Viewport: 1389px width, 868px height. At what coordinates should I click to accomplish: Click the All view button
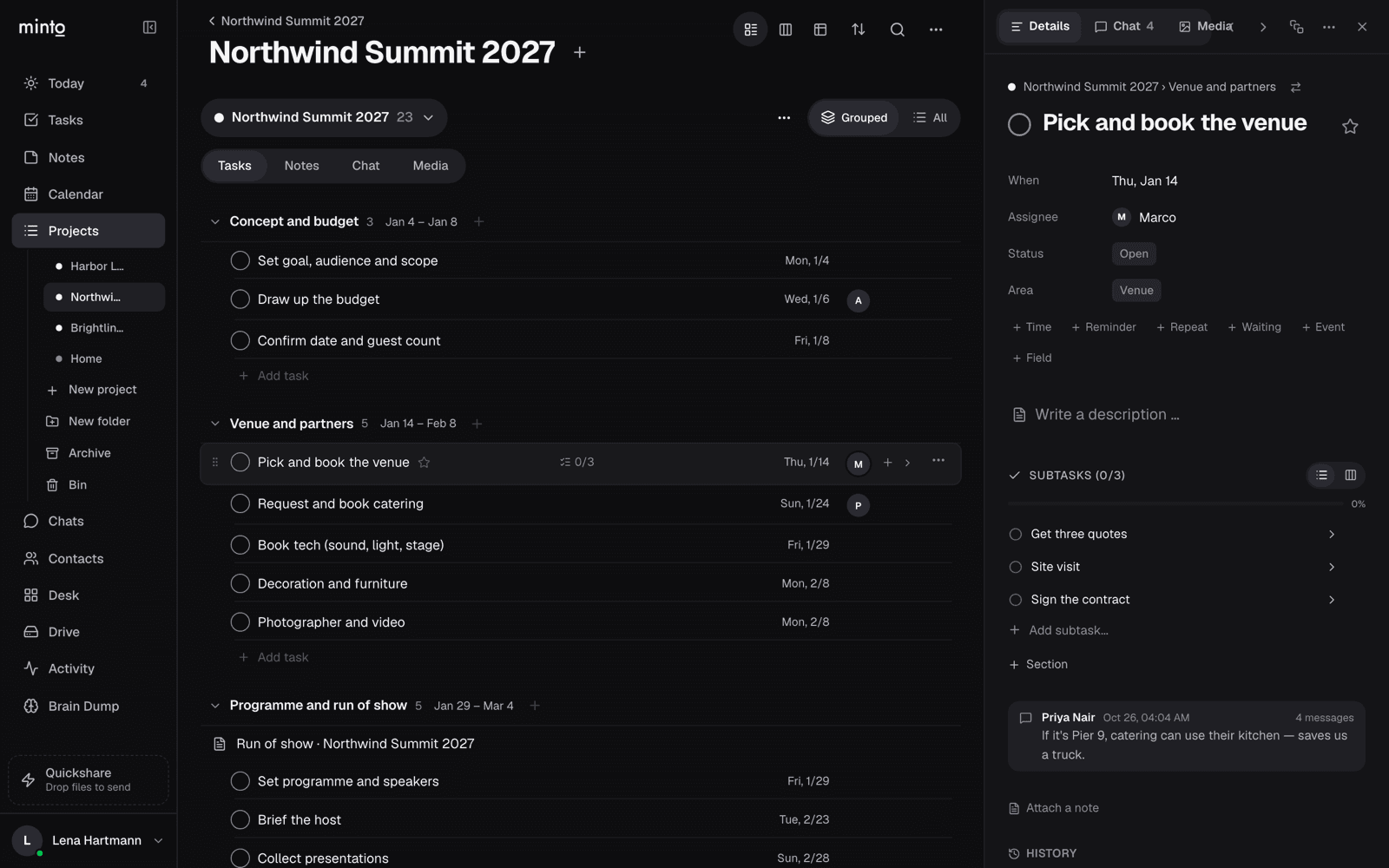tap(930, 118)
